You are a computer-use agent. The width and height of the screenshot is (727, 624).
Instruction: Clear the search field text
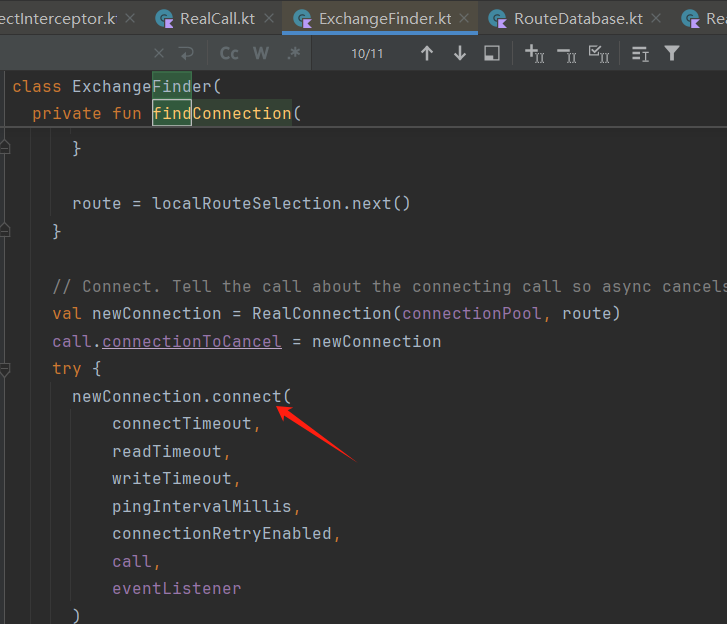(x=159, y=53)
